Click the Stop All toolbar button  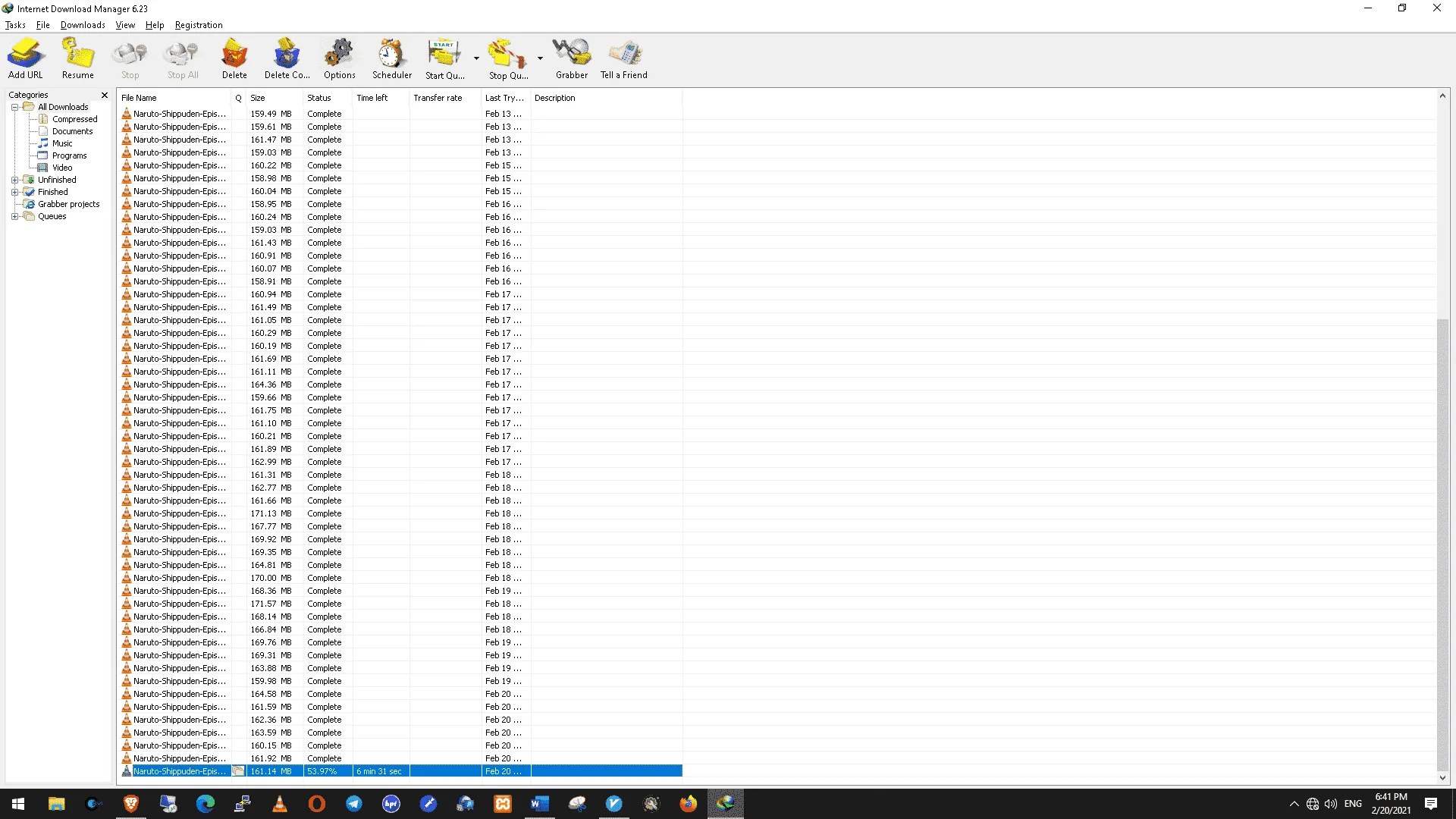click(x=183, y=58)
